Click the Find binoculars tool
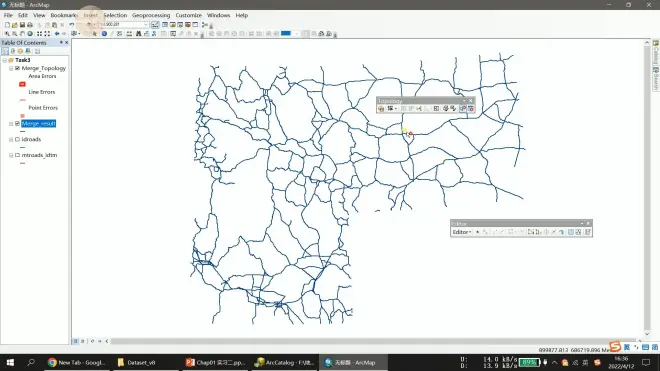Screen dimensions: 660x371 pyautogui.click(x=138, y=34)
